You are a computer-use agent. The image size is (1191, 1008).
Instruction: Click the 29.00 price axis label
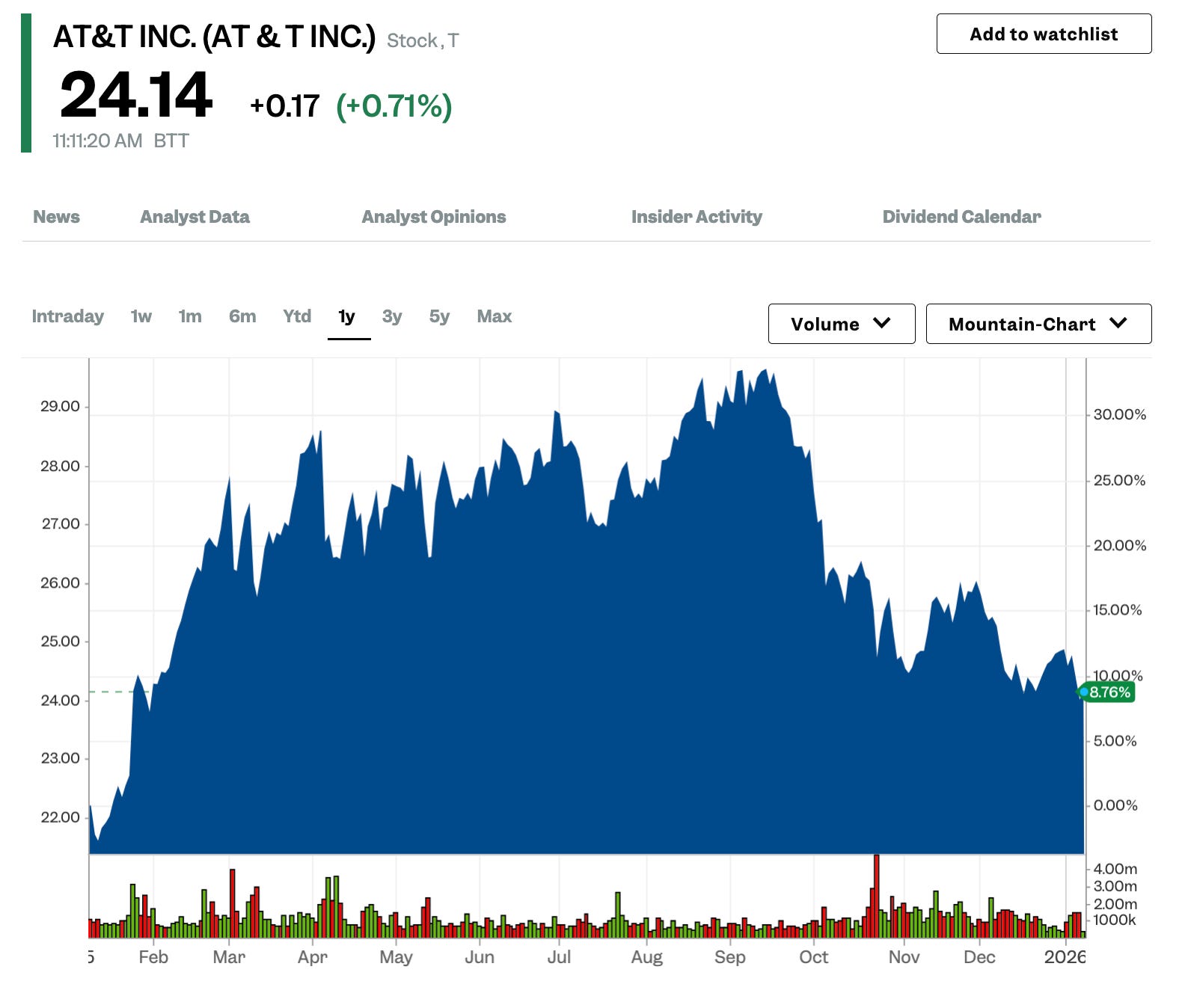(x=60, y=406)
